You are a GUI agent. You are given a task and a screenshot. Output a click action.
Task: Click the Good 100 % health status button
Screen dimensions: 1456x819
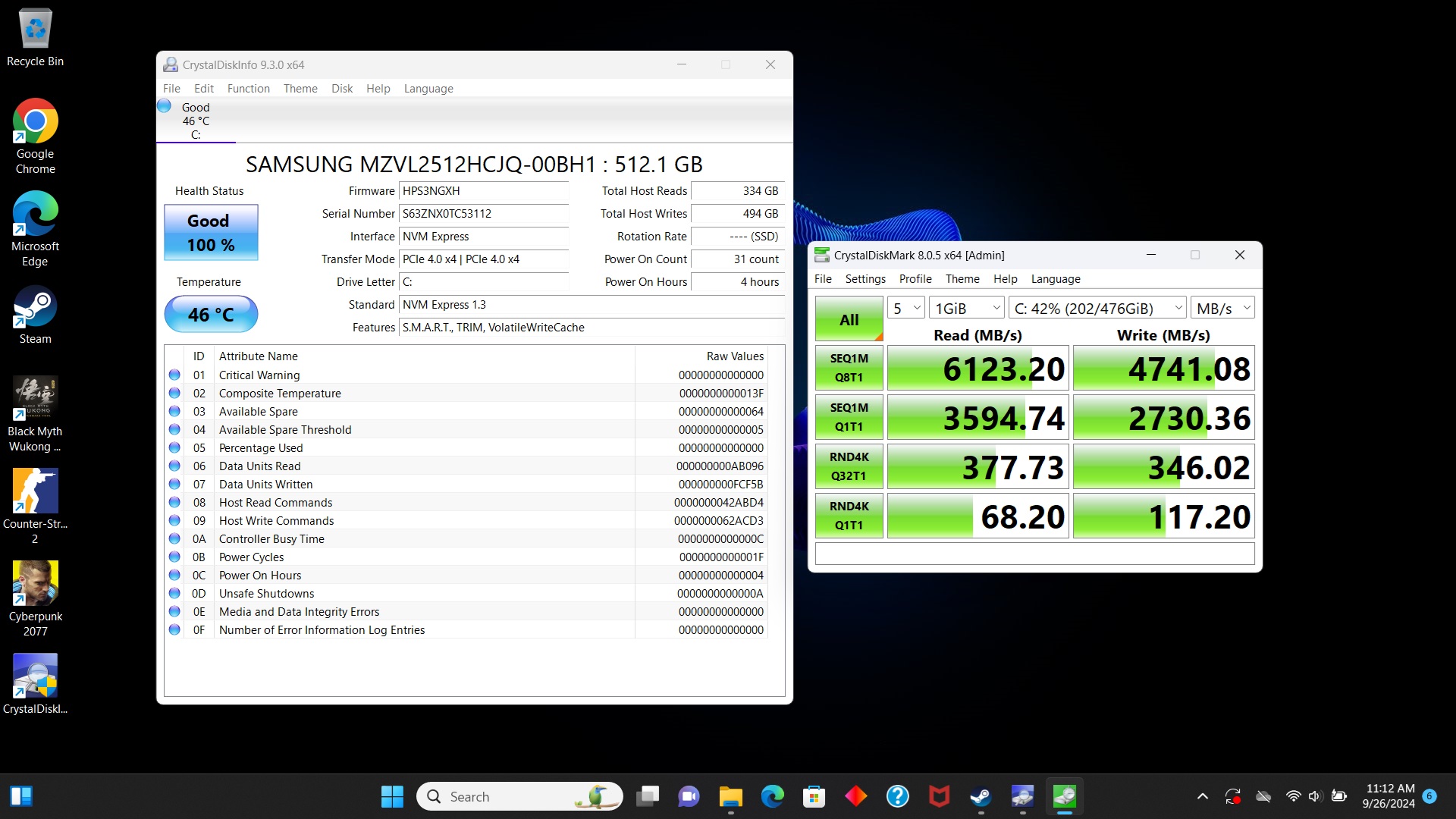tap(211, 233)
